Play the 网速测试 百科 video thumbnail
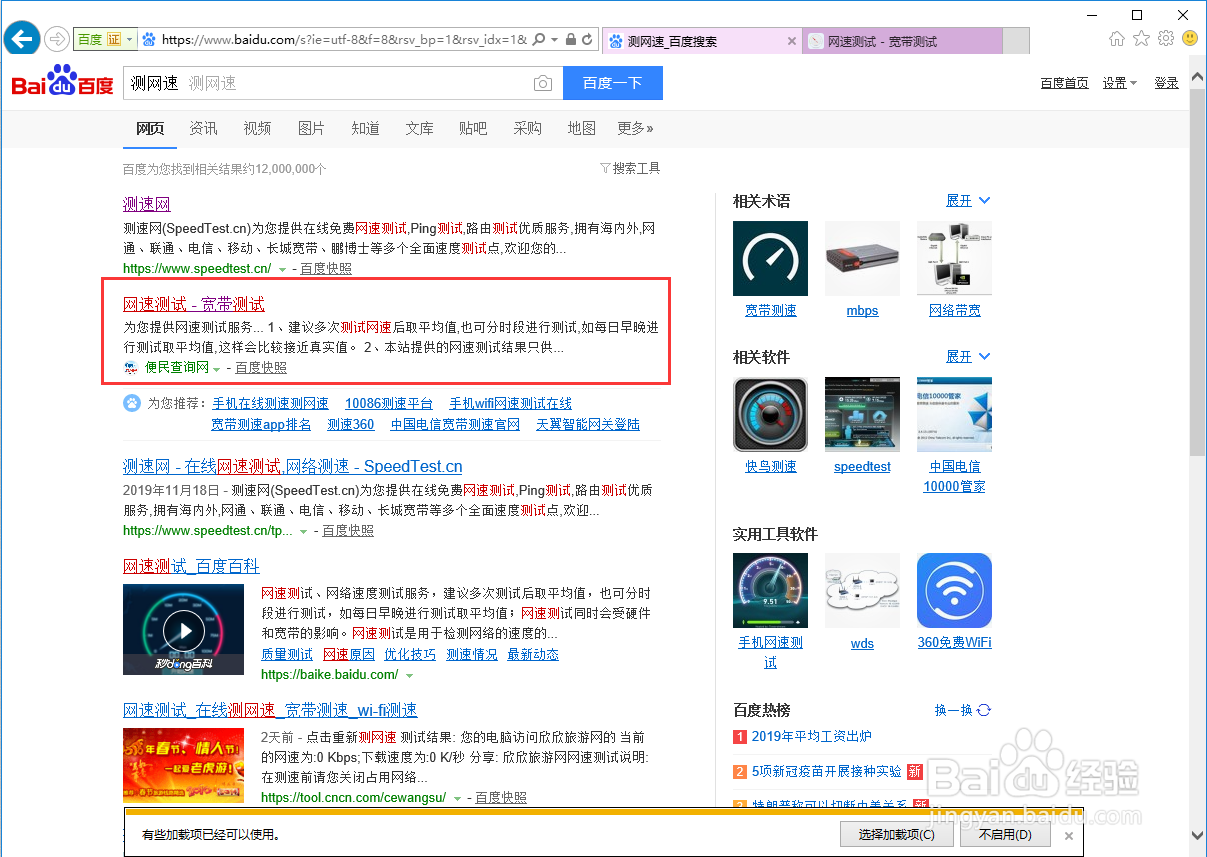This screenshot has height=857, width=1207. click(183, 630)
